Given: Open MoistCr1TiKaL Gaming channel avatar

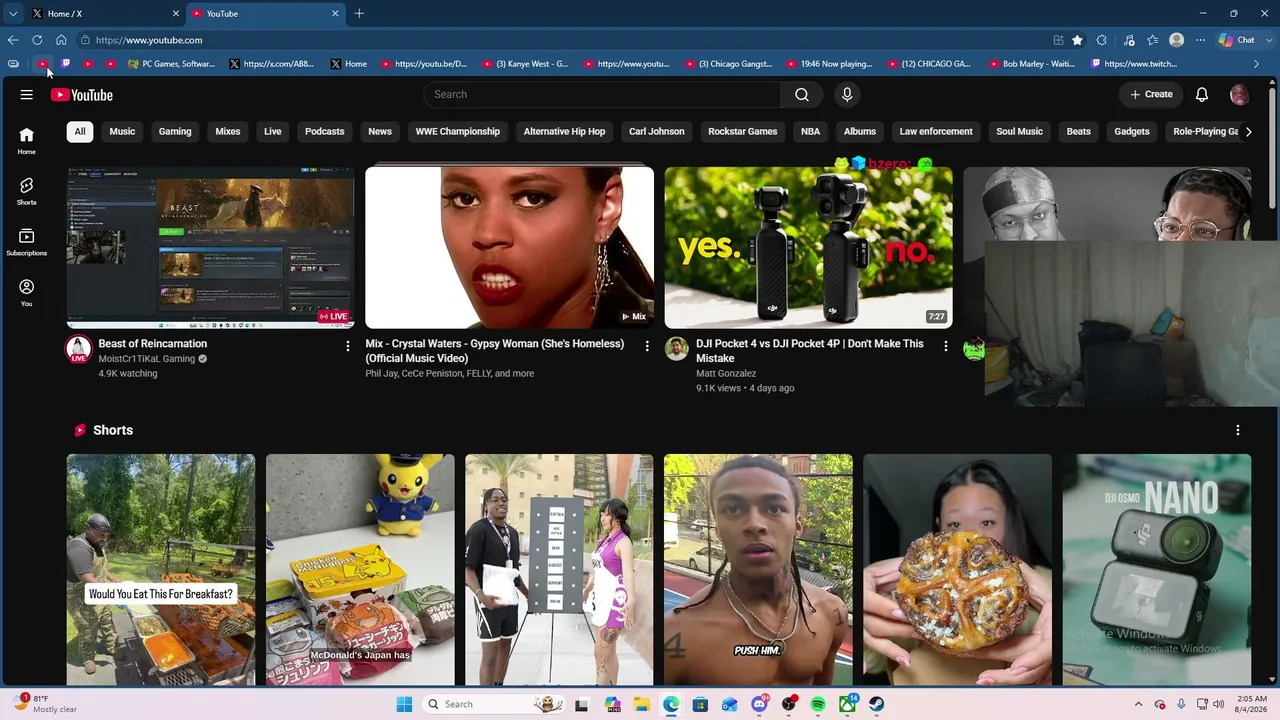Looking at the screenshot, I should 78,349.
